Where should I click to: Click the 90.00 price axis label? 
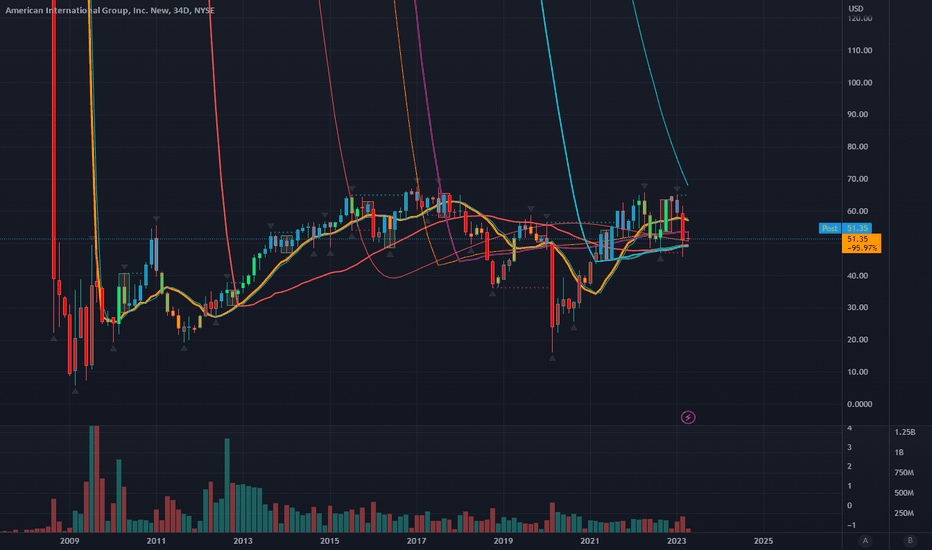pyautogui.click(x=857, y=114)
